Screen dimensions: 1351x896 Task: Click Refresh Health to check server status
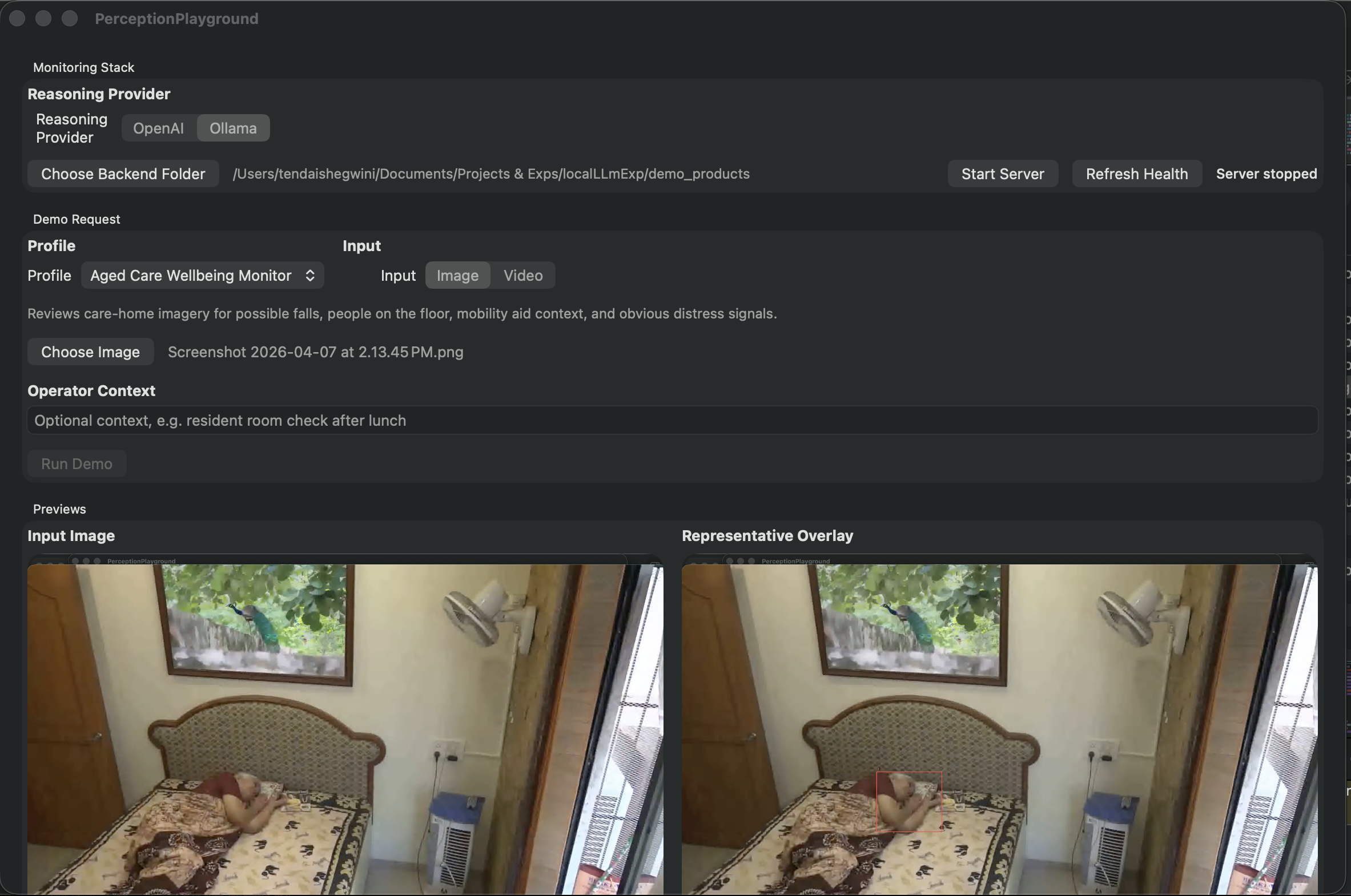(1137, 173)
